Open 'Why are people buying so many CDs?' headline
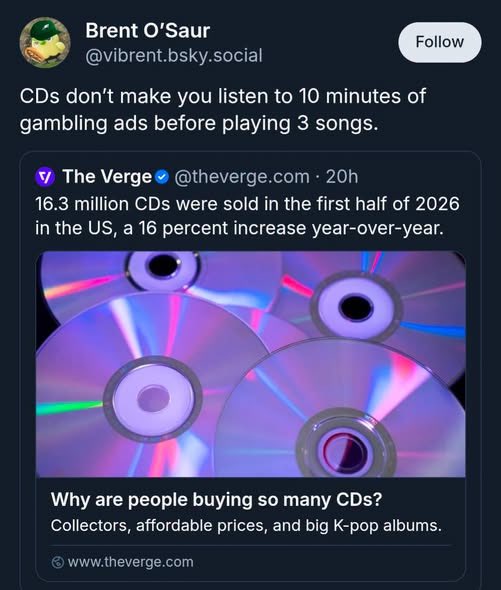 point(216,500)
